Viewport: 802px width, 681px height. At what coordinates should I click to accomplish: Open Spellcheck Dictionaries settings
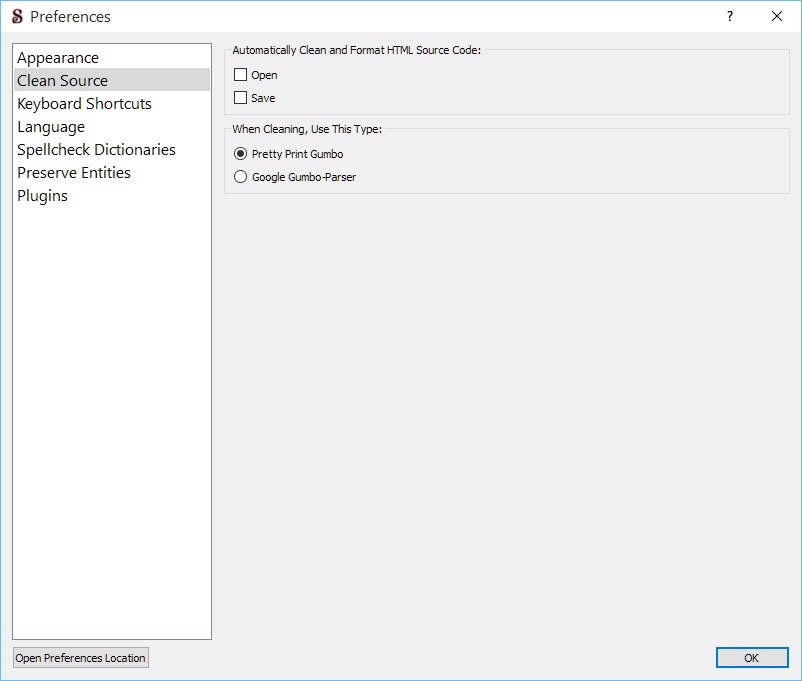[96, 150]
